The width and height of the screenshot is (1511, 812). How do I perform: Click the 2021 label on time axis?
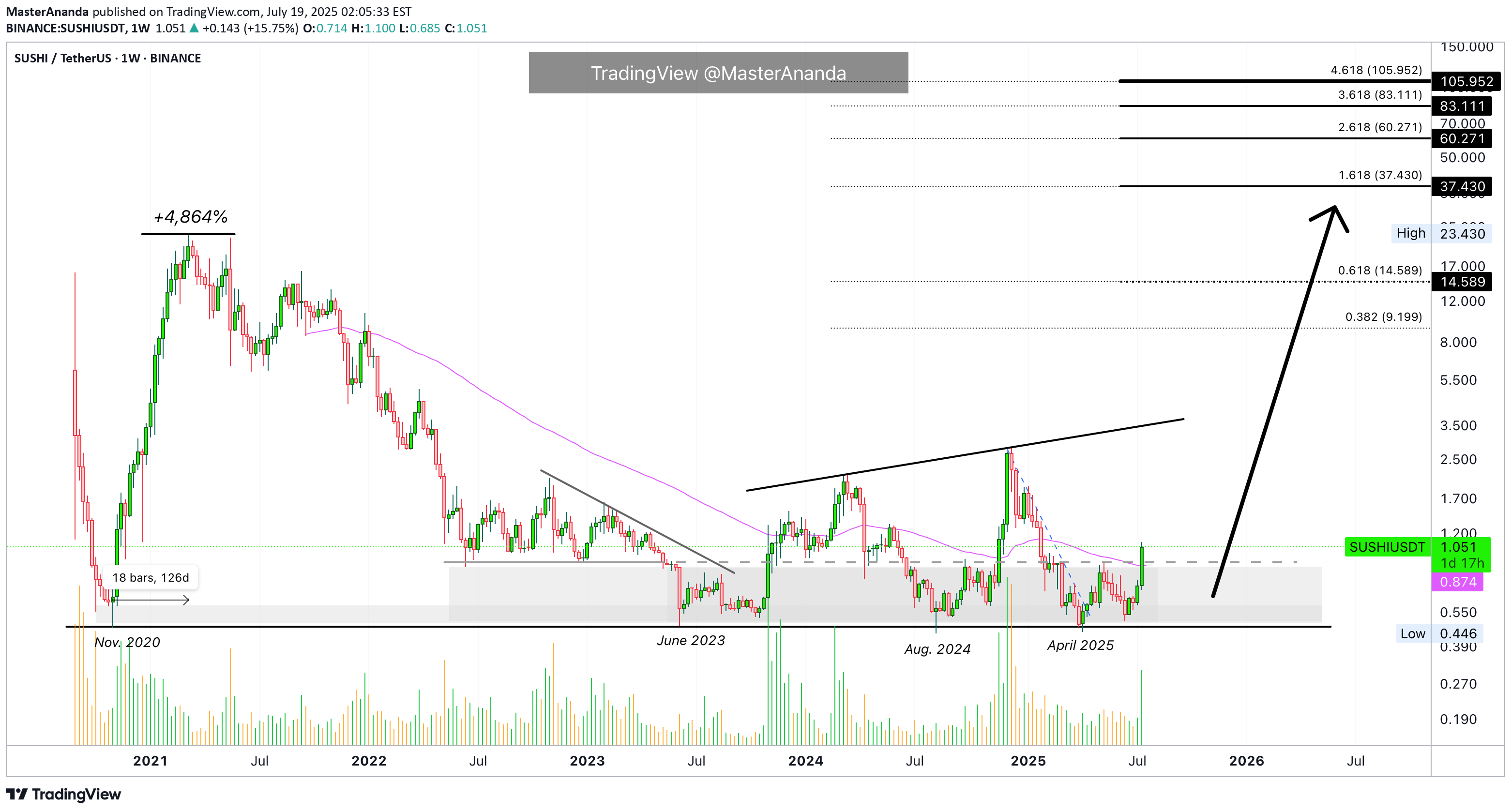point(150,760)
